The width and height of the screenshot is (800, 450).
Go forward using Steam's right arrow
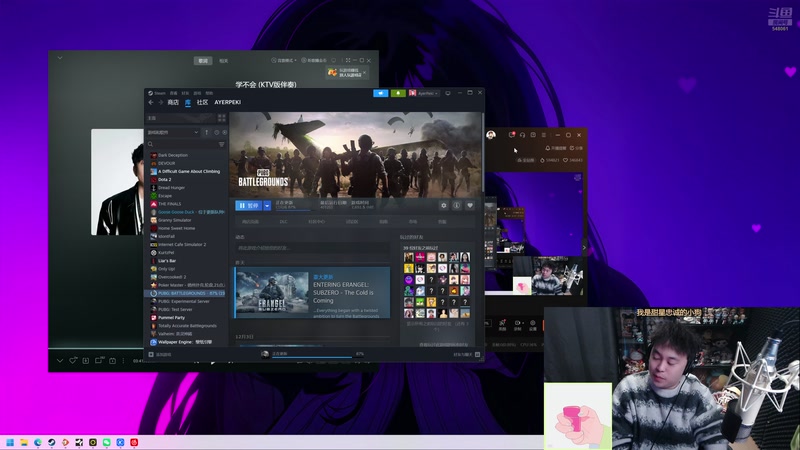pyautogui.click(x=160, y=103)
